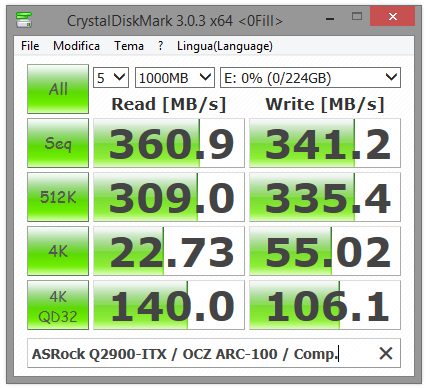
Task: Select the 4K QD32 read result 140.0
Action: (169, 305)
